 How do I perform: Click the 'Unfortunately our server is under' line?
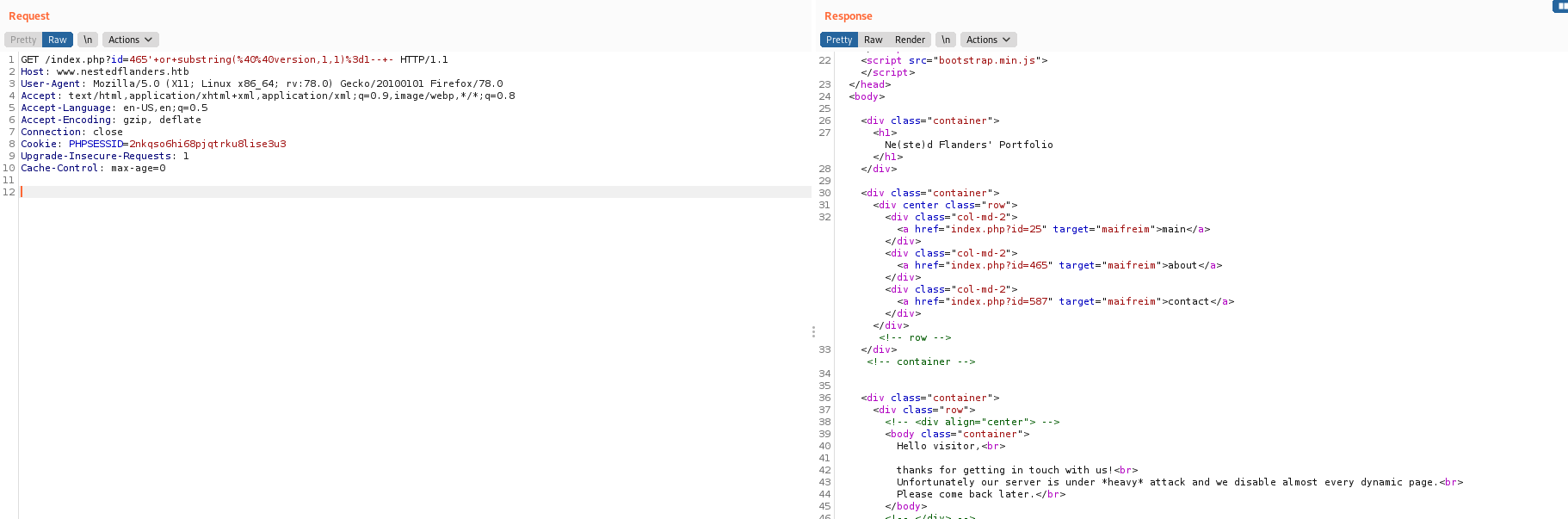click(1180, 482)
